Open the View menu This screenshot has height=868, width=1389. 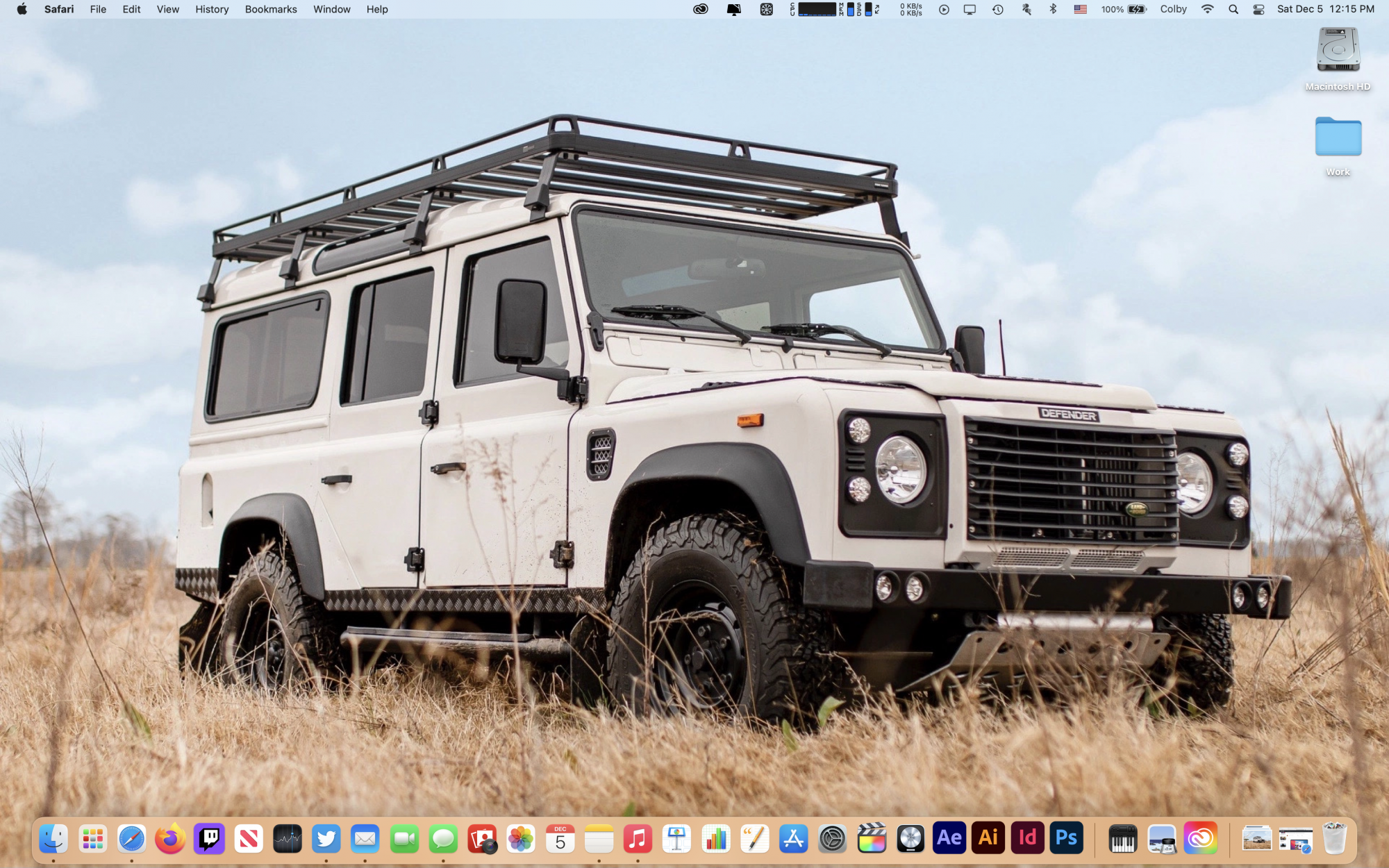click(x=167, y=9)
